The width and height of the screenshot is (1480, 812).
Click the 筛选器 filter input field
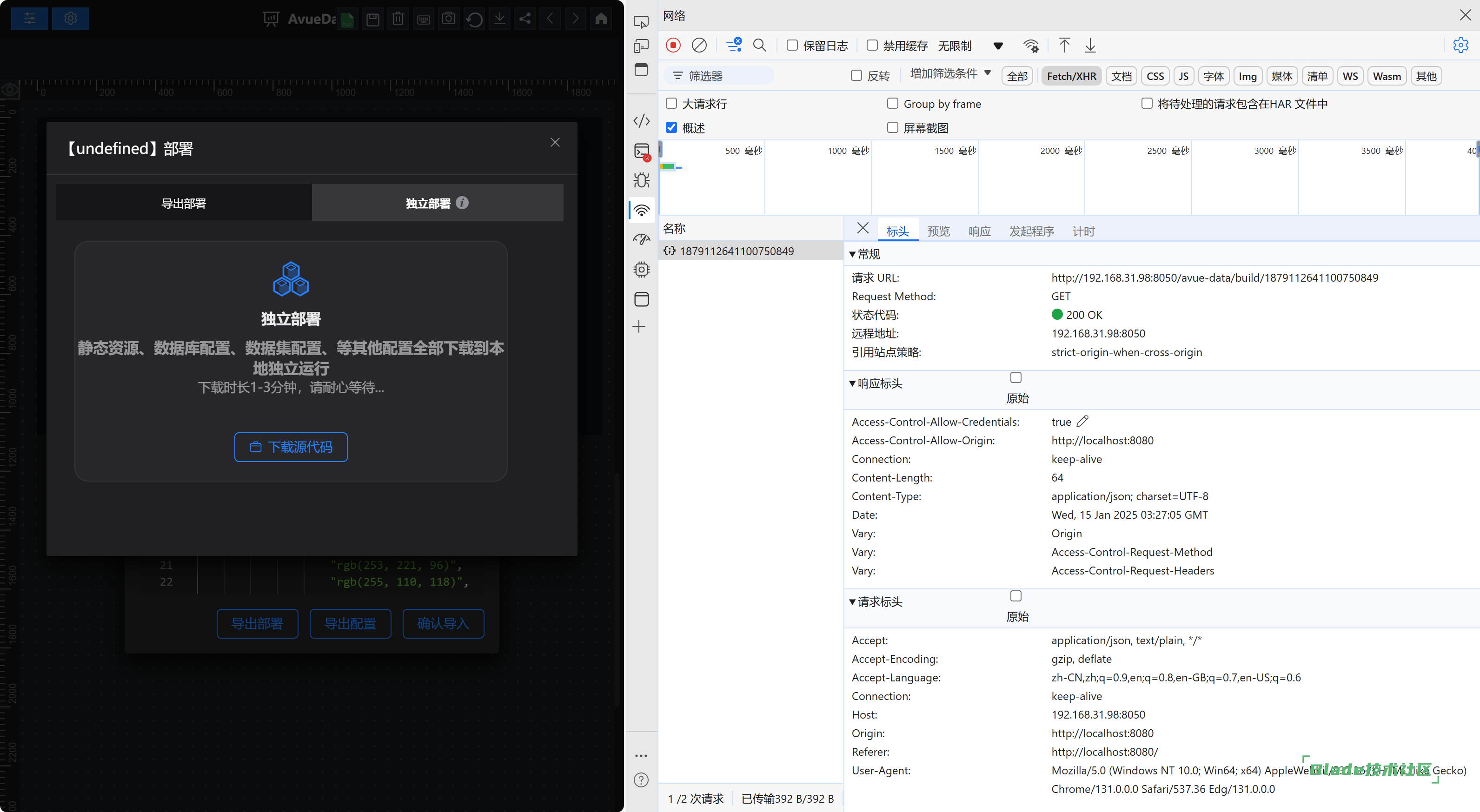(x=719, y=76)
